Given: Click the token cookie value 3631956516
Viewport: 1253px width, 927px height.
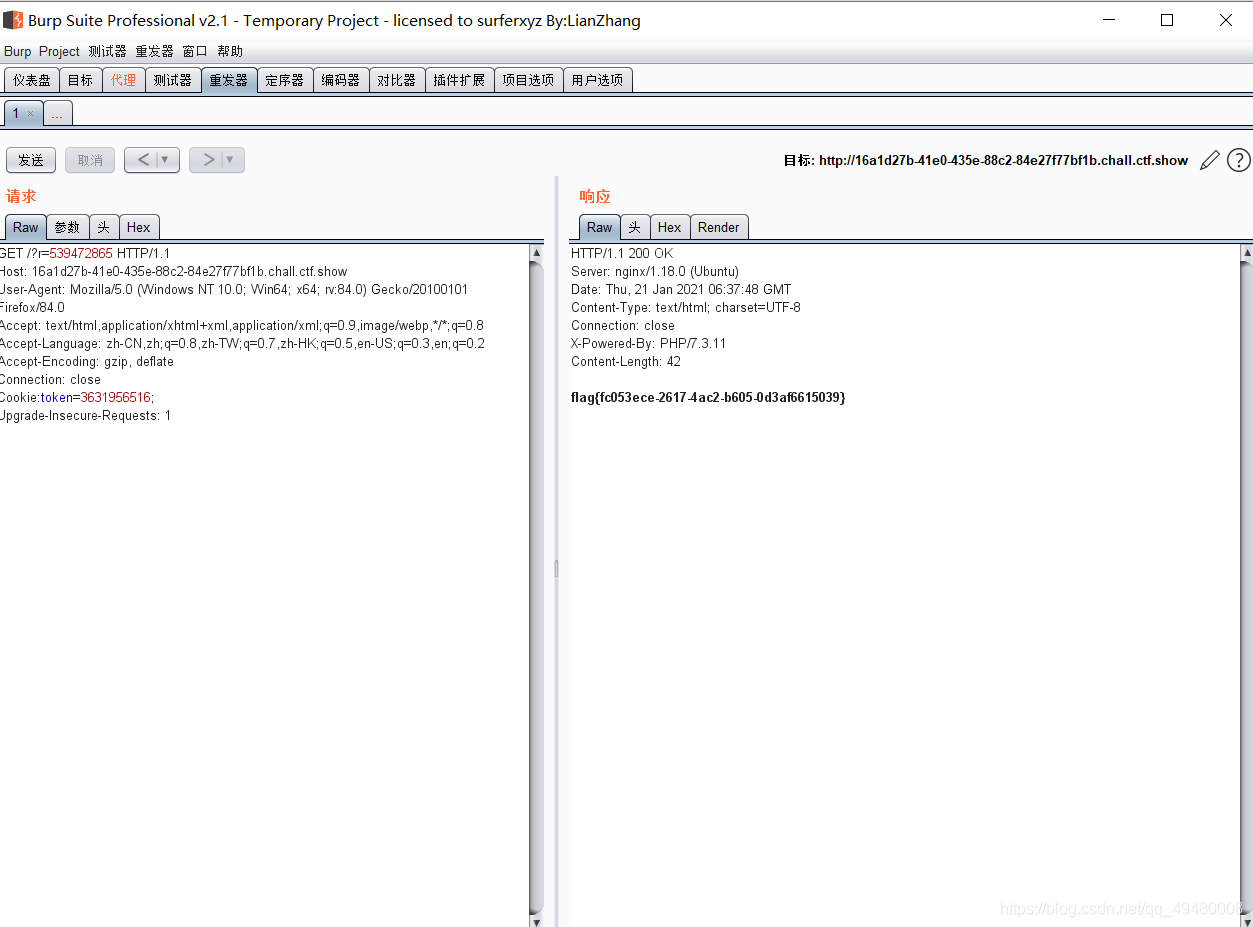Looking at the screenshot, I should tap(115, 397).
